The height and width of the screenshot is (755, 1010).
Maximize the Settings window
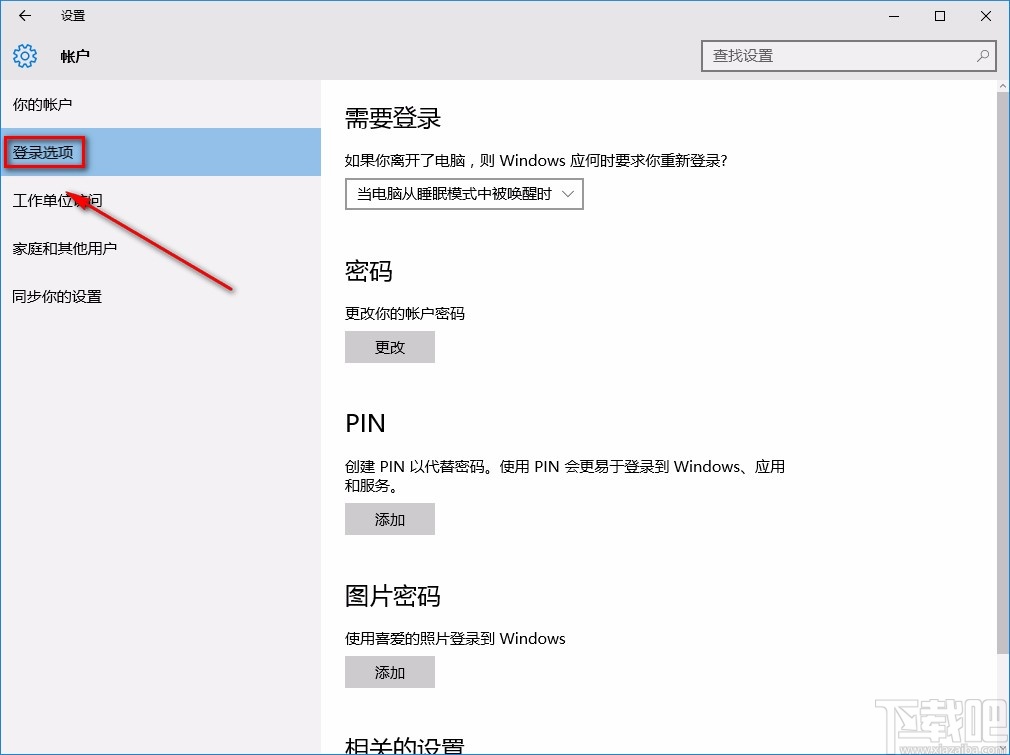pyautogui.click(x=939, y=16)
